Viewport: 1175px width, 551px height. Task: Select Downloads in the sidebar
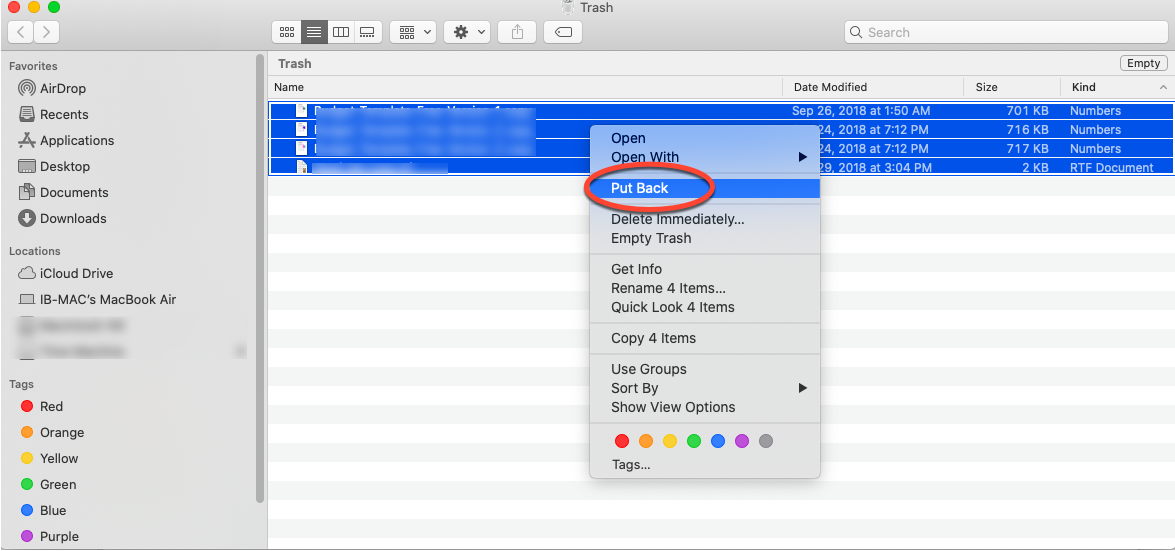click(x=72, y=218)
